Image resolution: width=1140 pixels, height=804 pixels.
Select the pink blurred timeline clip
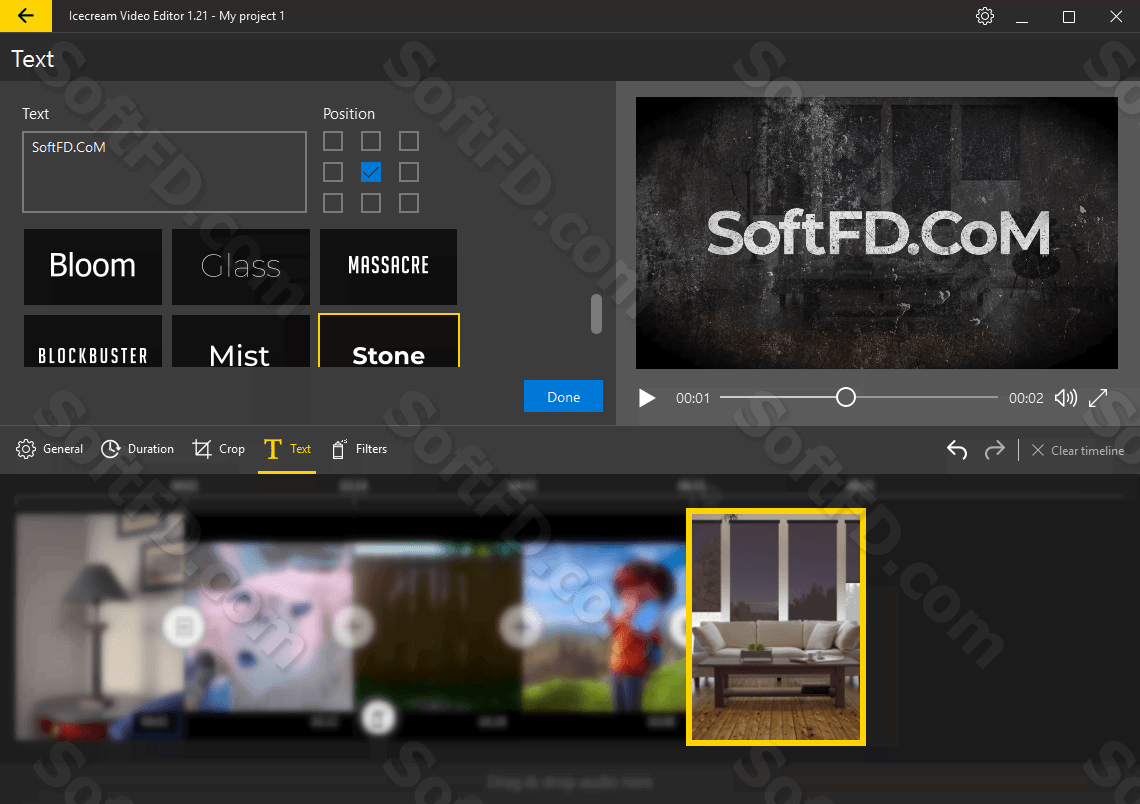tap(269, 627)
